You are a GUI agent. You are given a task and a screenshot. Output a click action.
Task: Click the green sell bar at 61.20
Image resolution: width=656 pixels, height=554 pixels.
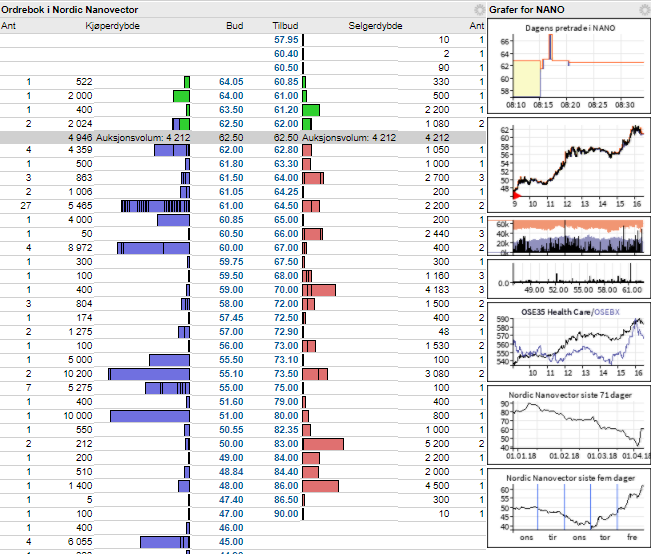click(x=311, y=110)
